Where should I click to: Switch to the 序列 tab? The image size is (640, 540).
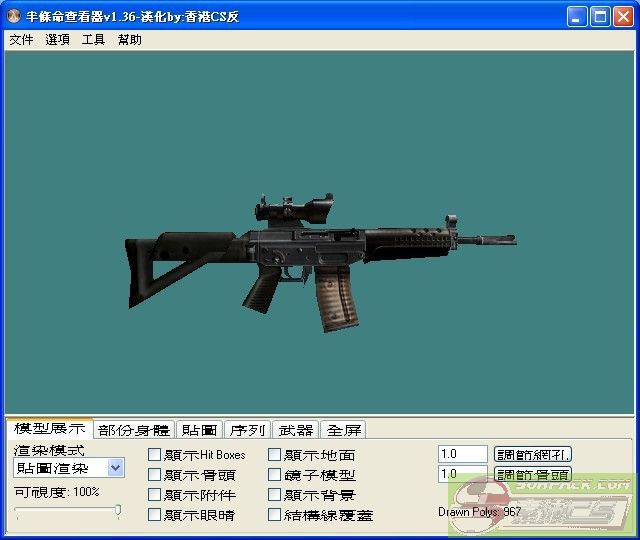click(x=247, y=430)
